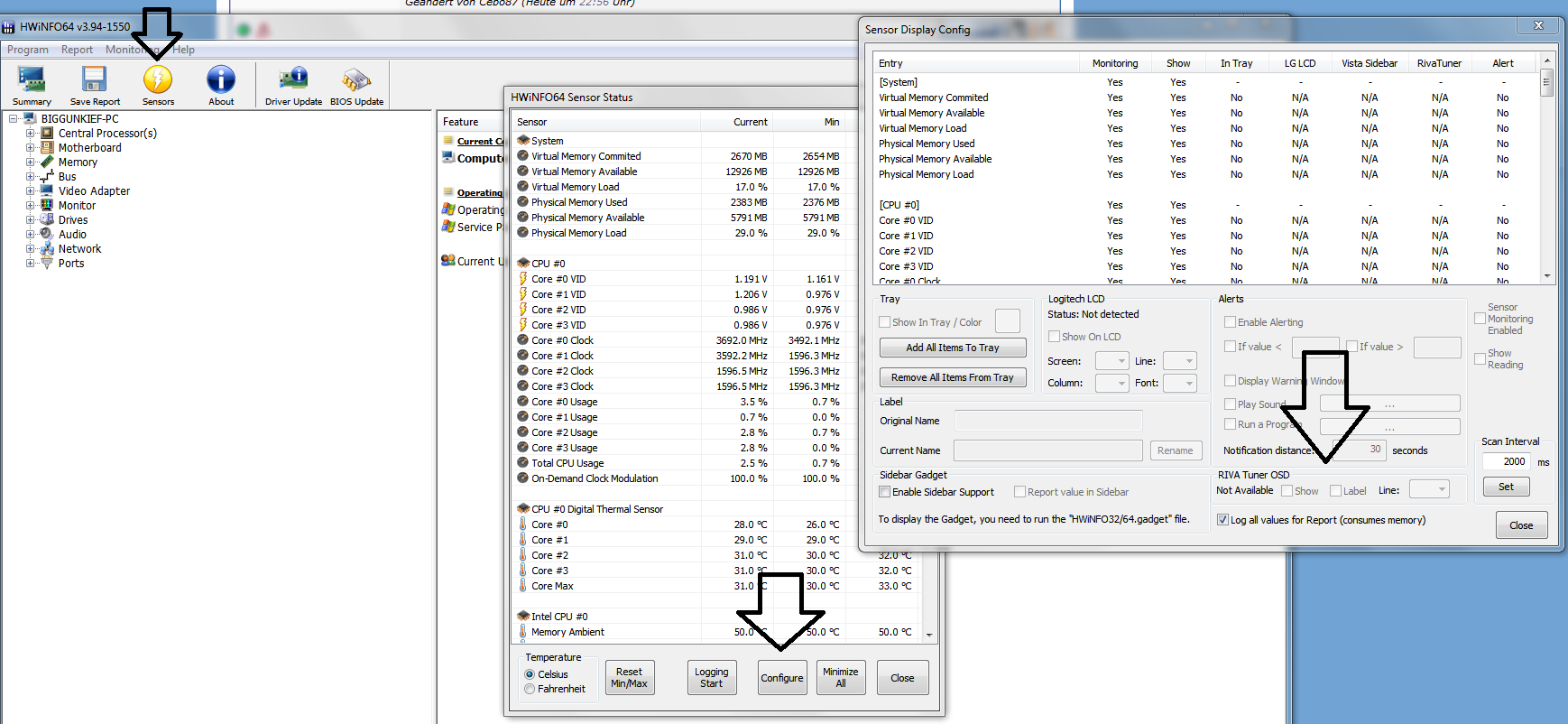Toggle Enable Alerting checkbox
Viewport: 1568px width, 724px height.
tap(1230, 322)
